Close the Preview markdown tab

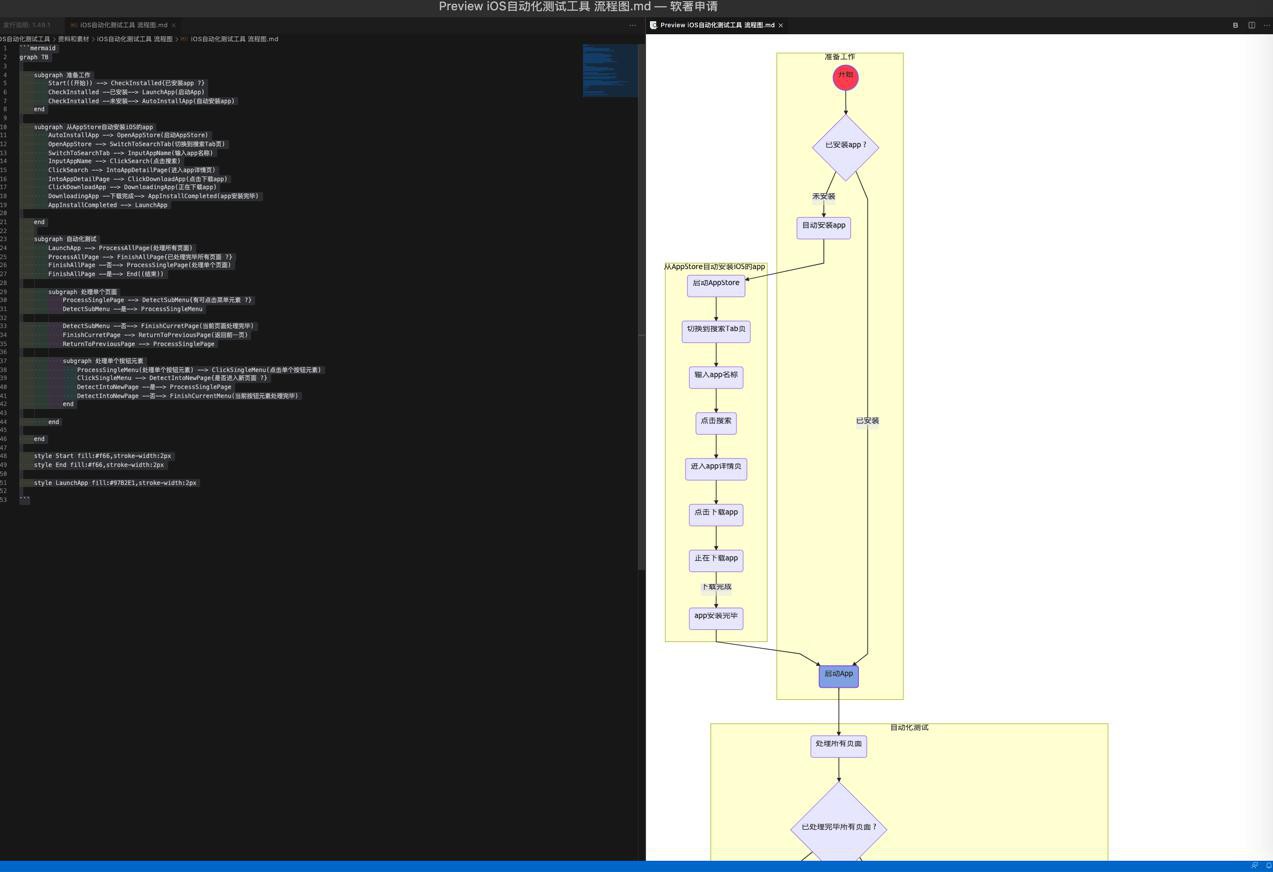(781, 25)
